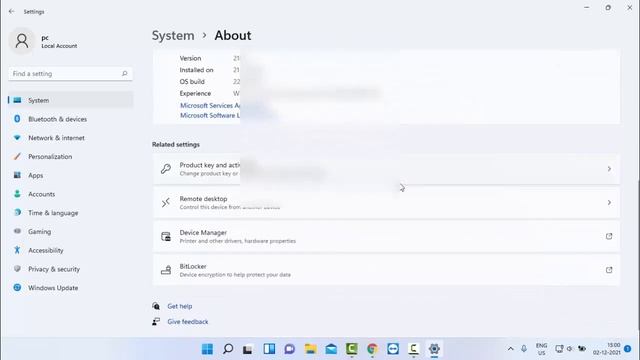Open Product key and activation
The image size is (640, 360).
[x=386, y=169]
